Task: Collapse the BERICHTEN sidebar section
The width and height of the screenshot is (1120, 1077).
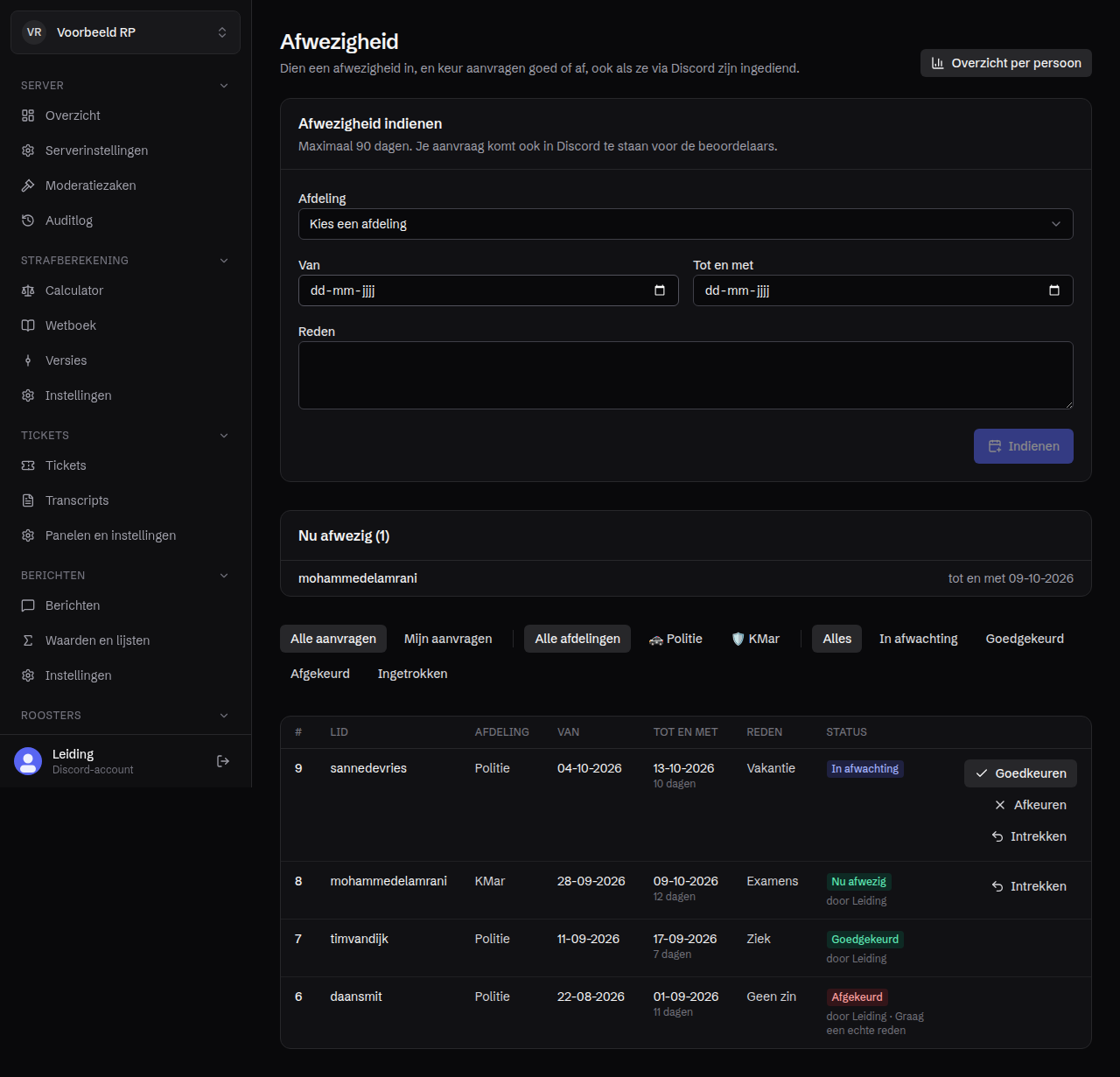Action: point(224,576)
